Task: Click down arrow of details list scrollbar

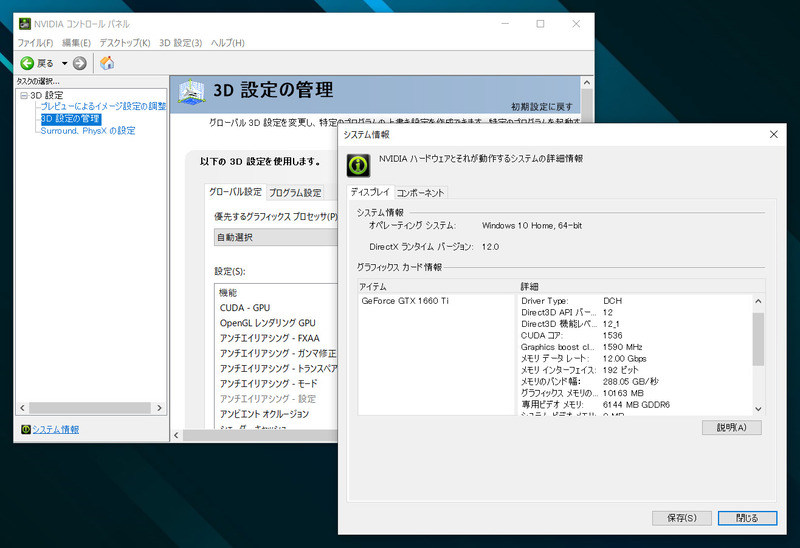Action: click(758, 409)
